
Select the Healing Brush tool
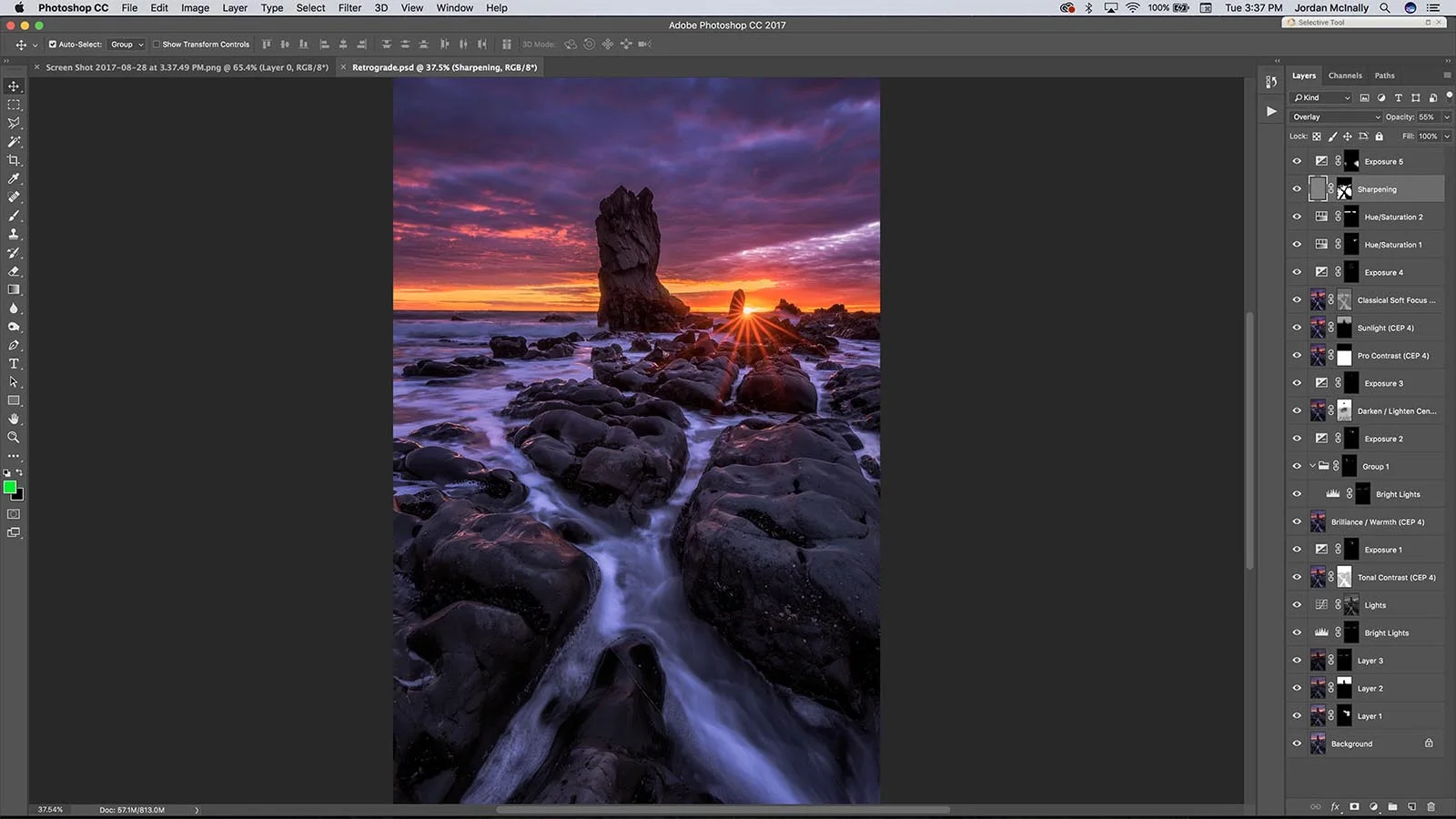[x=14, y=197]
